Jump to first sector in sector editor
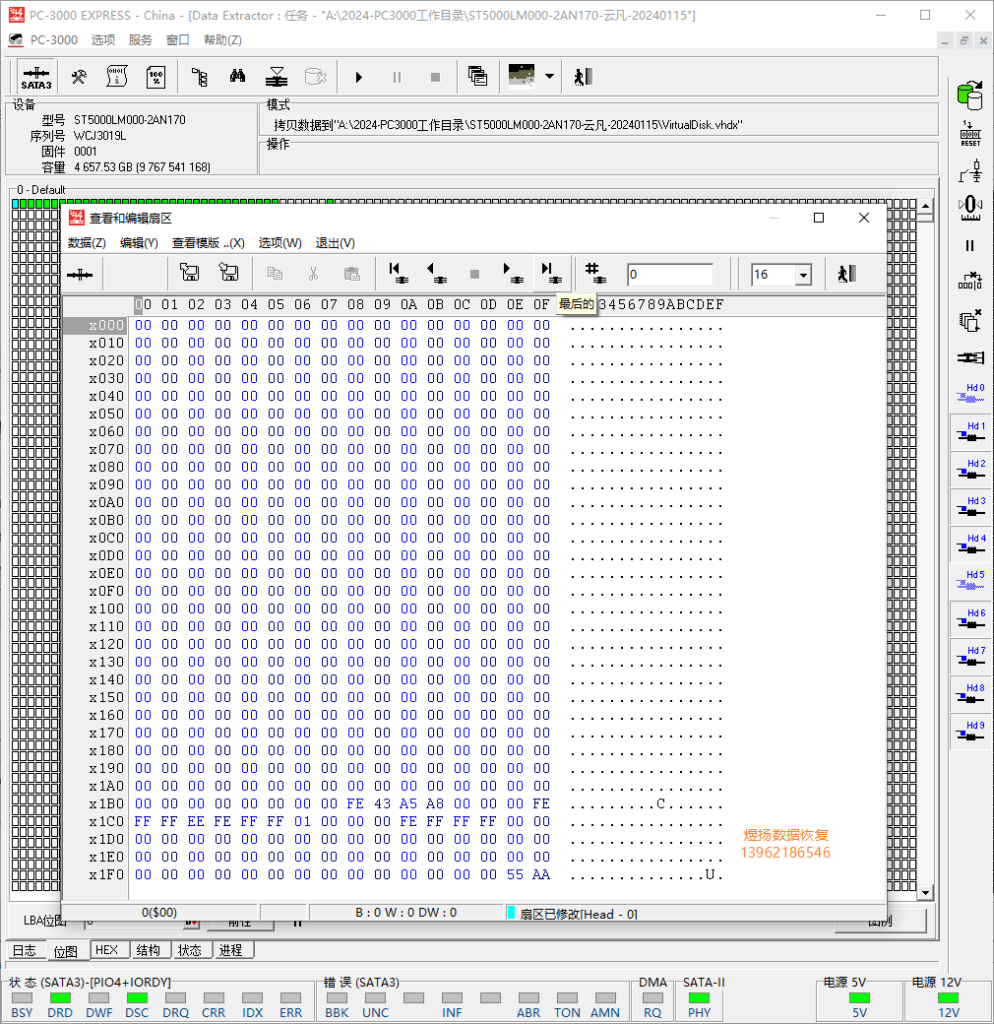This screenshot has height=1024, width=994. 397,274
